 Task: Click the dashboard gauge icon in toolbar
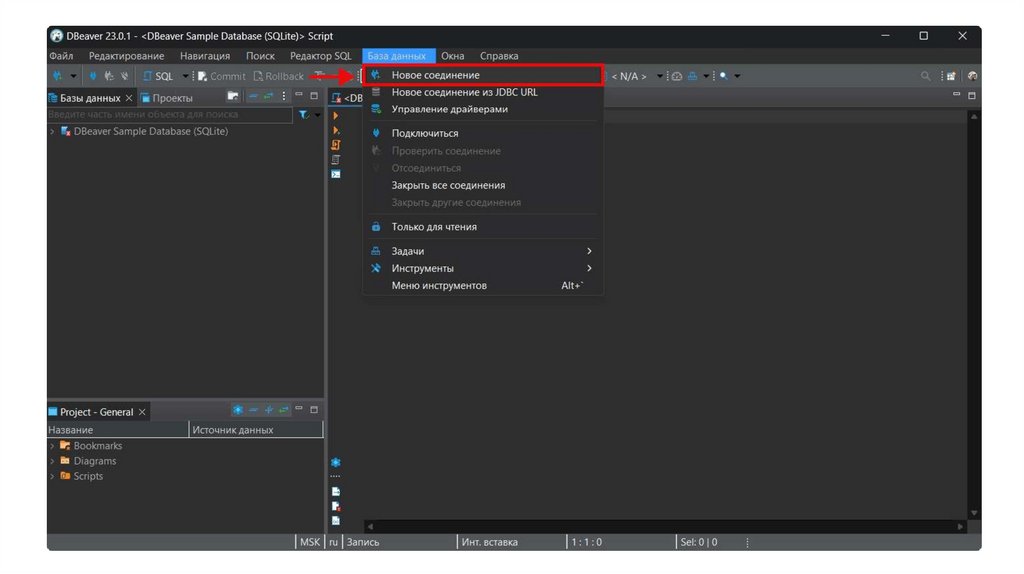(x=676, y=76)
